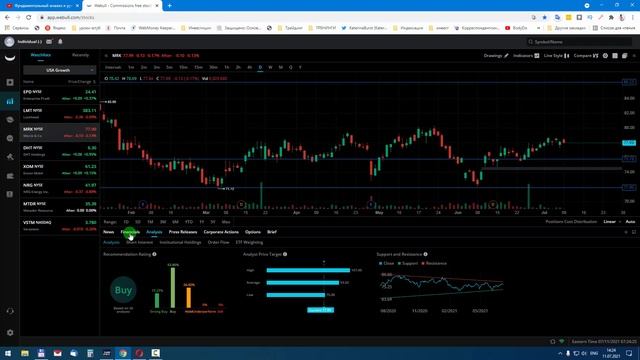Open Windows Start menu
The height and width of the screenshot is (360, 640).
click(8, 353)
